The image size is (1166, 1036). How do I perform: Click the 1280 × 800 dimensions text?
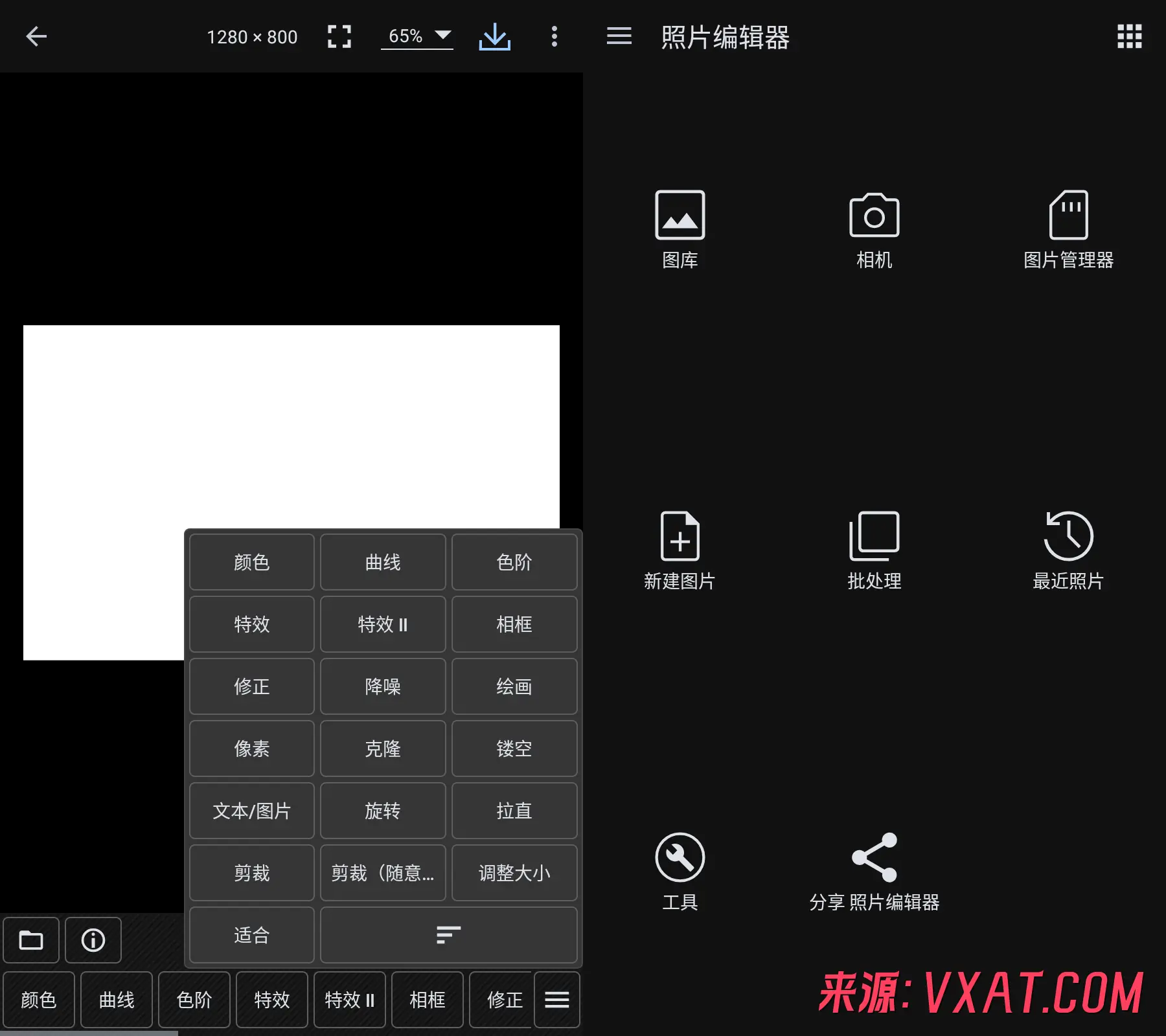(x=252, y=37)
